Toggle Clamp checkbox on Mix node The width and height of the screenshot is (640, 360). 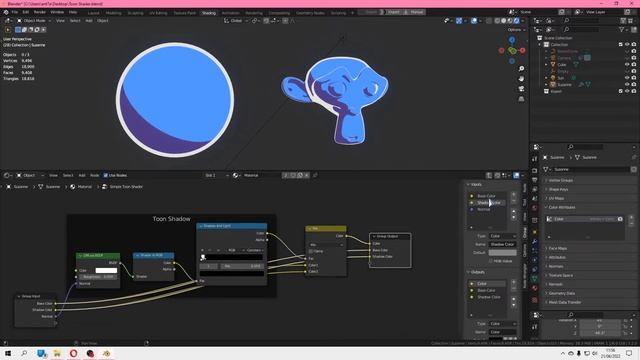311,251
